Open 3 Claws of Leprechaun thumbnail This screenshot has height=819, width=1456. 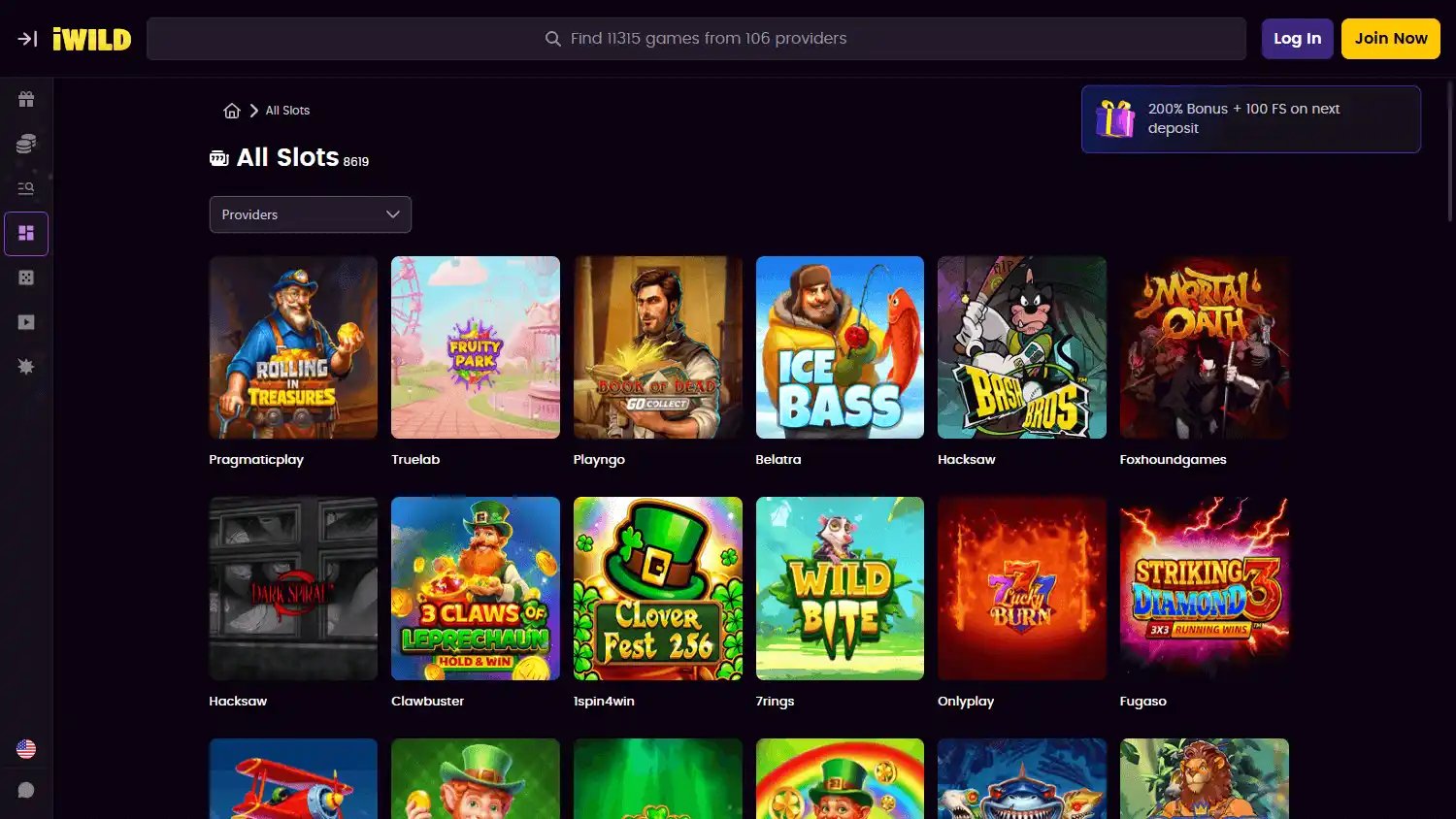(x=476, y=588)
